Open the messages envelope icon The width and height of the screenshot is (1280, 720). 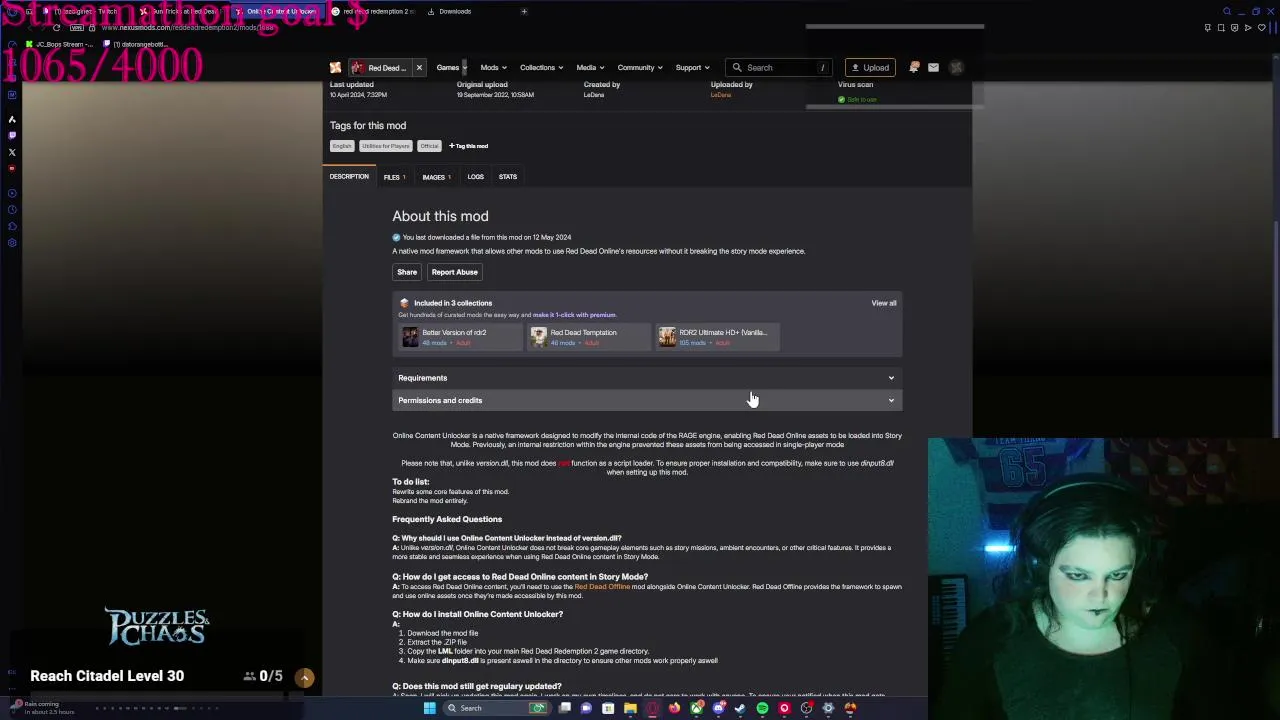pyautogui.click(x=933, y=68)
